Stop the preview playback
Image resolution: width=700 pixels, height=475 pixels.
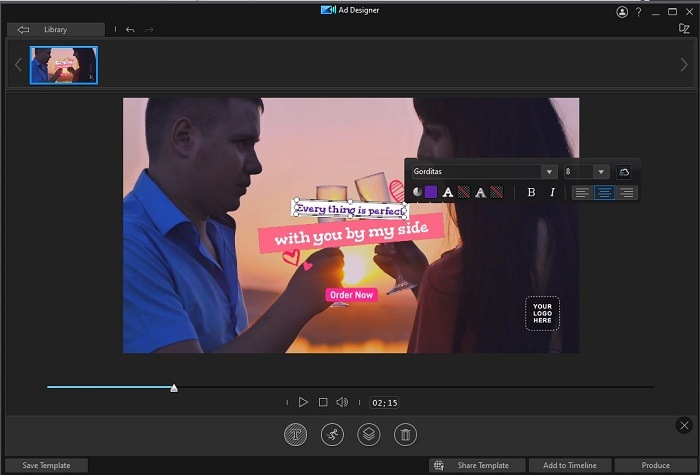[x=323, y=402]
